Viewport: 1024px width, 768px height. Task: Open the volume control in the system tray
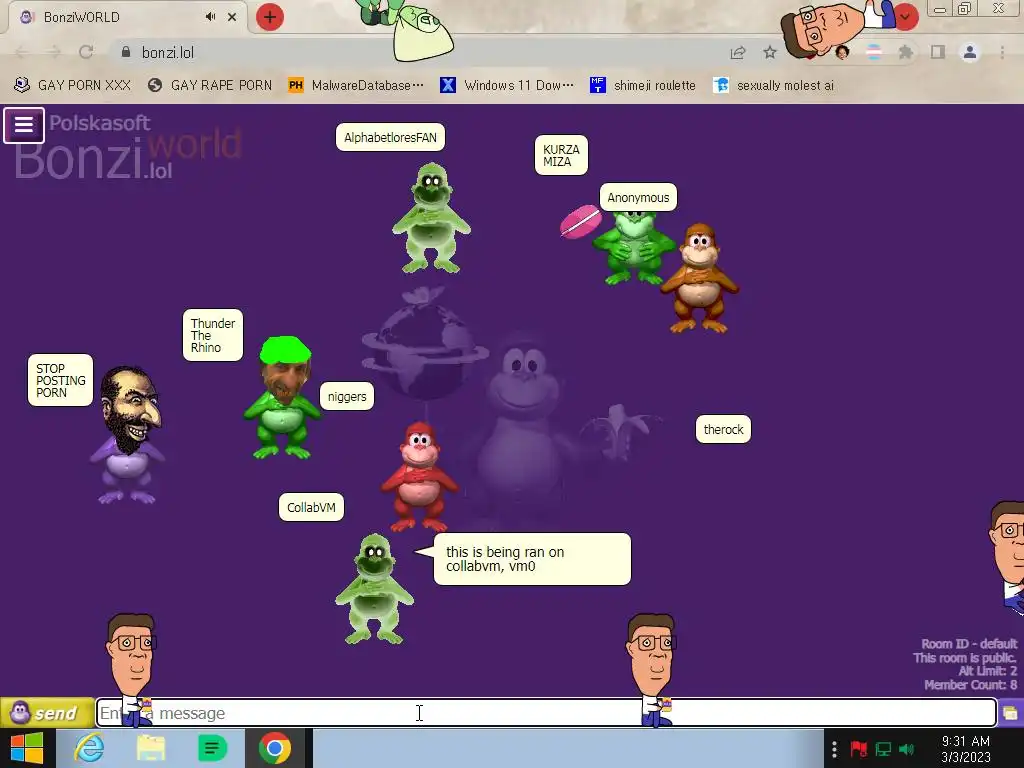[x=906, y=749]
